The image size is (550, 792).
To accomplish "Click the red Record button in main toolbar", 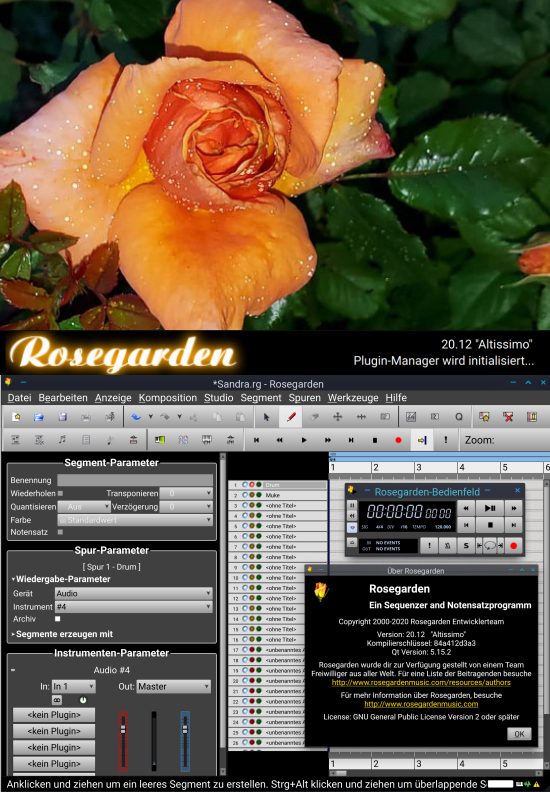I will 398,440.
